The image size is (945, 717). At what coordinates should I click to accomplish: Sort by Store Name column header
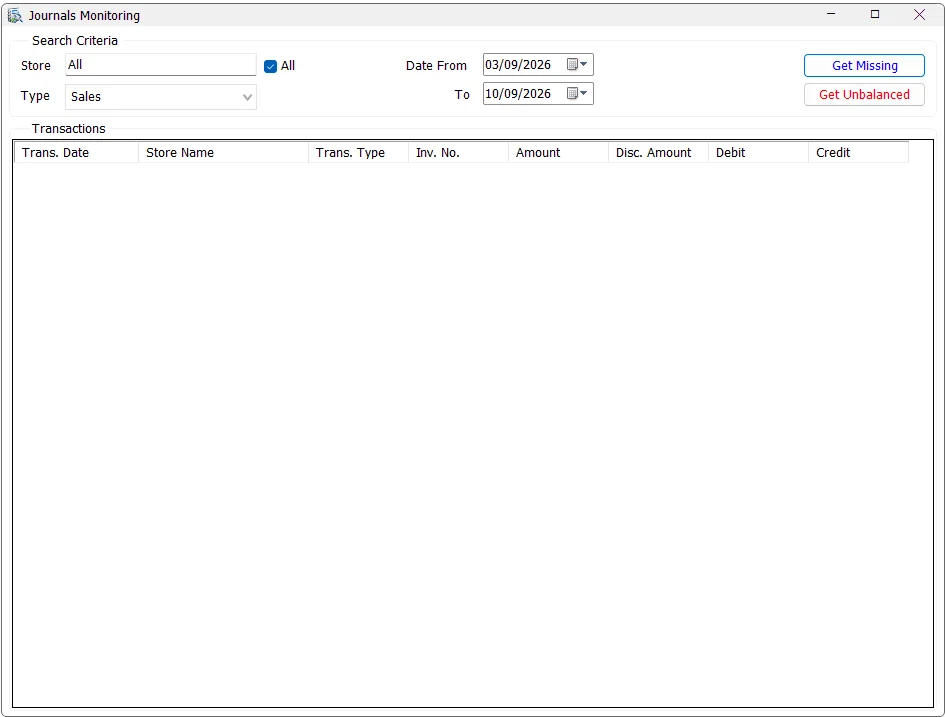pos(224,152)
